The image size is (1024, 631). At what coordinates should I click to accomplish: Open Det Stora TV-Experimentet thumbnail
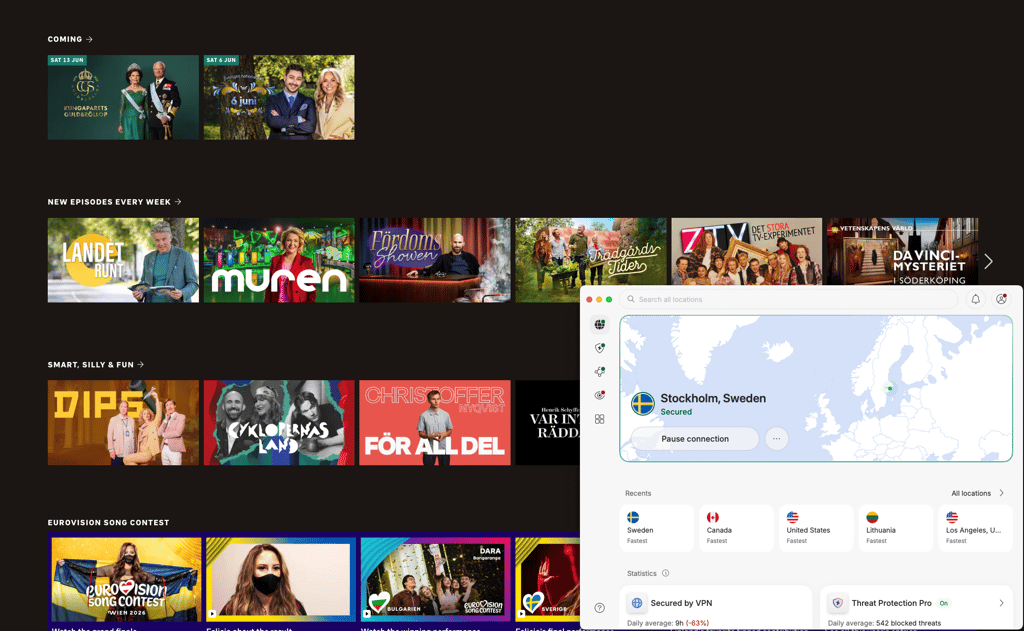tap(746, 251)
